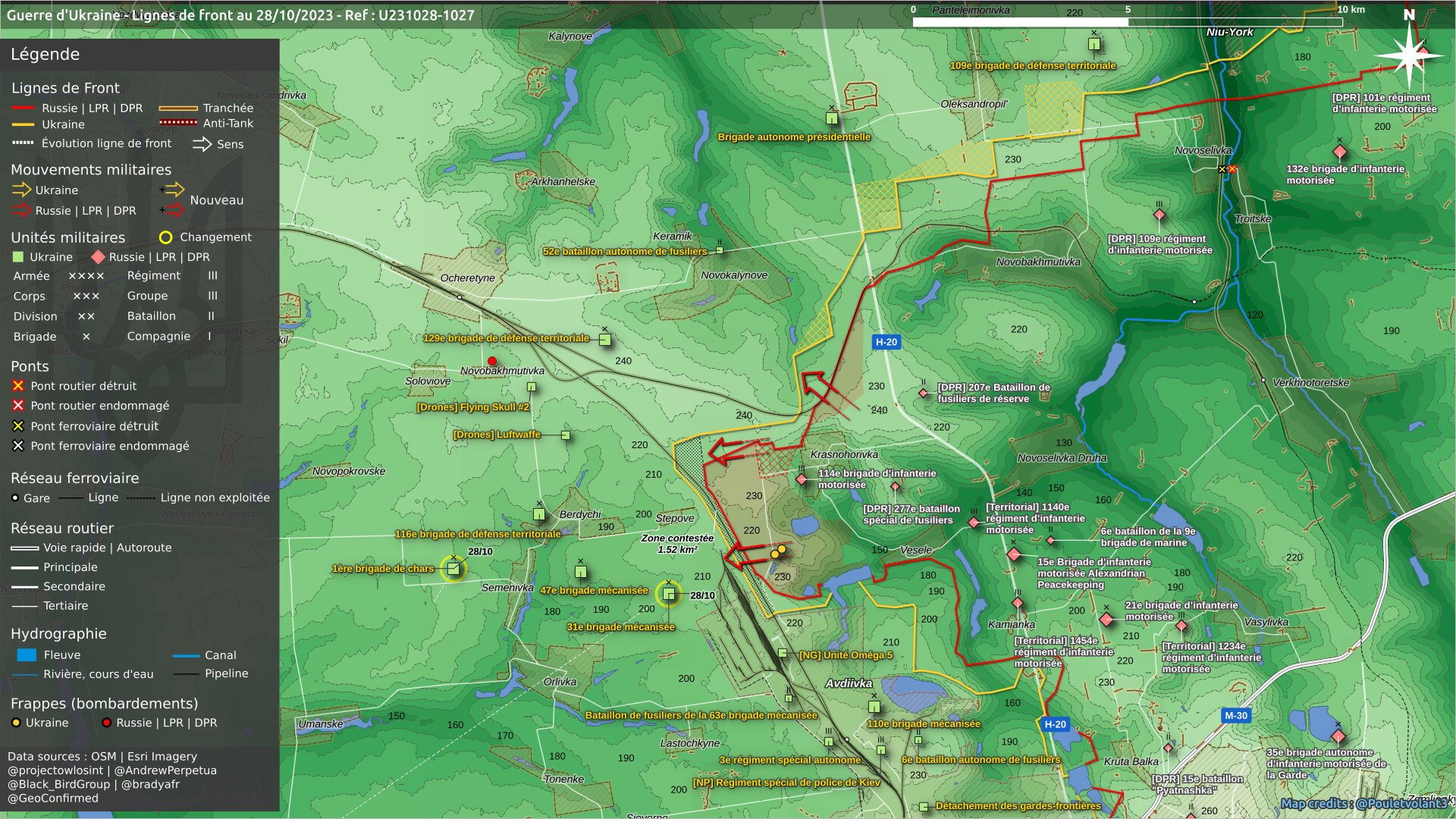
Task: Click the legend's Pont routier endommagé icon
Action: point(18,406)
